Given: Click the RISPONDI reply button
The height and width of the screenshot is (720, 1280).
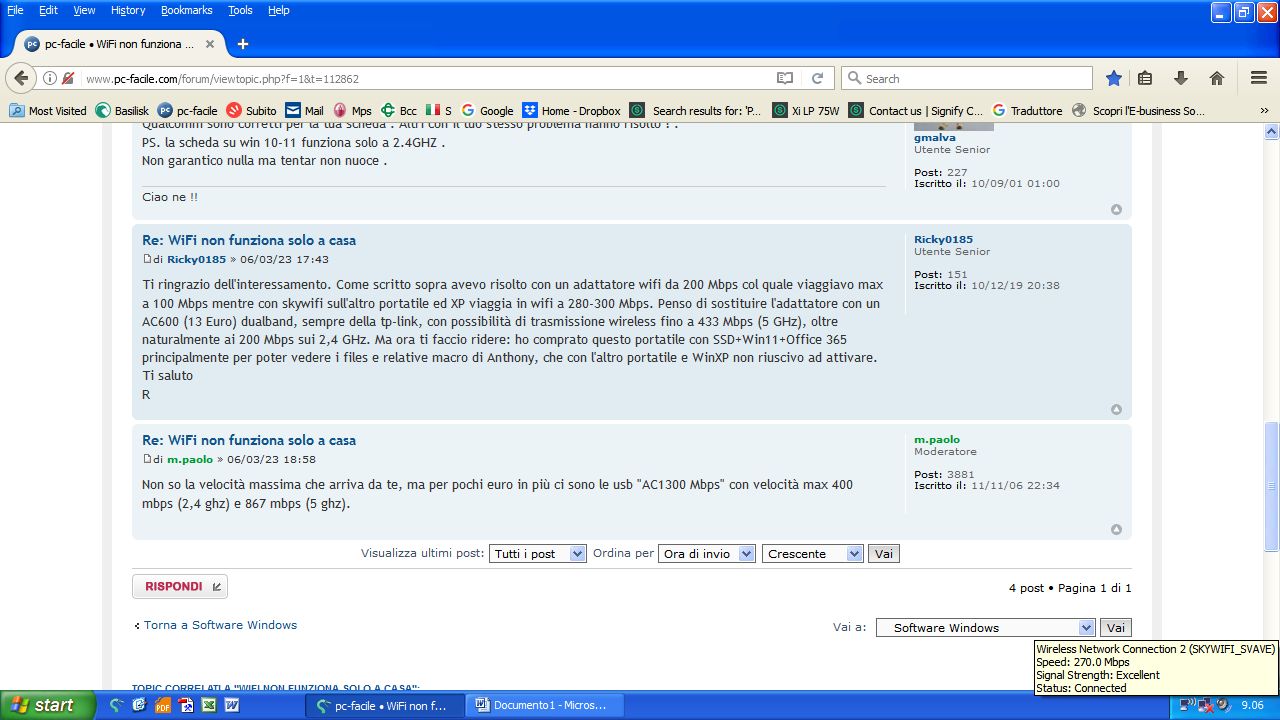Looking at the screenshot, I should (180, 587).
